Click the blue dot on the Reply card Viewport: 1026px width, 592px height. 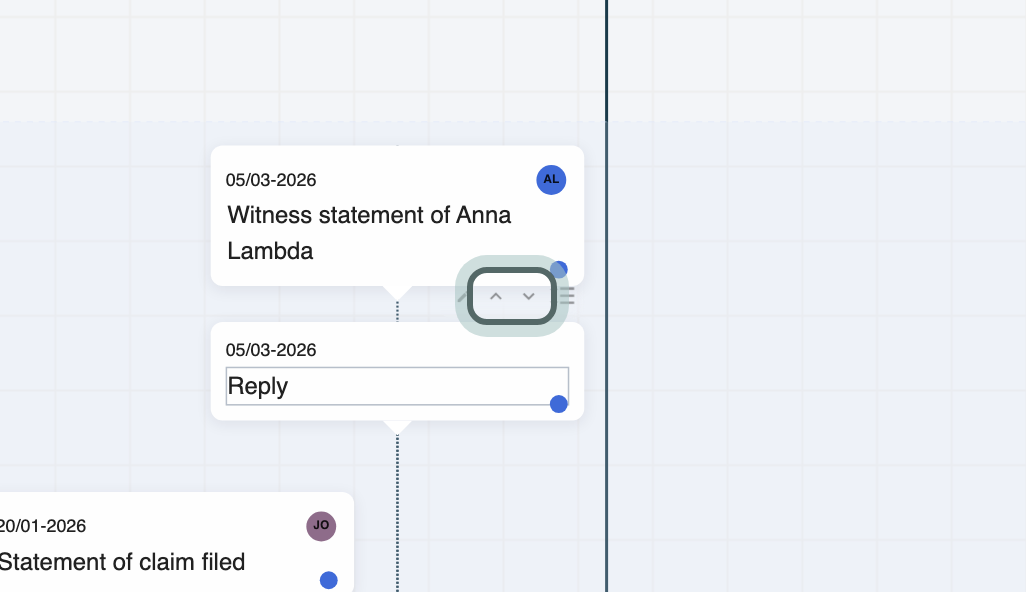558,404
